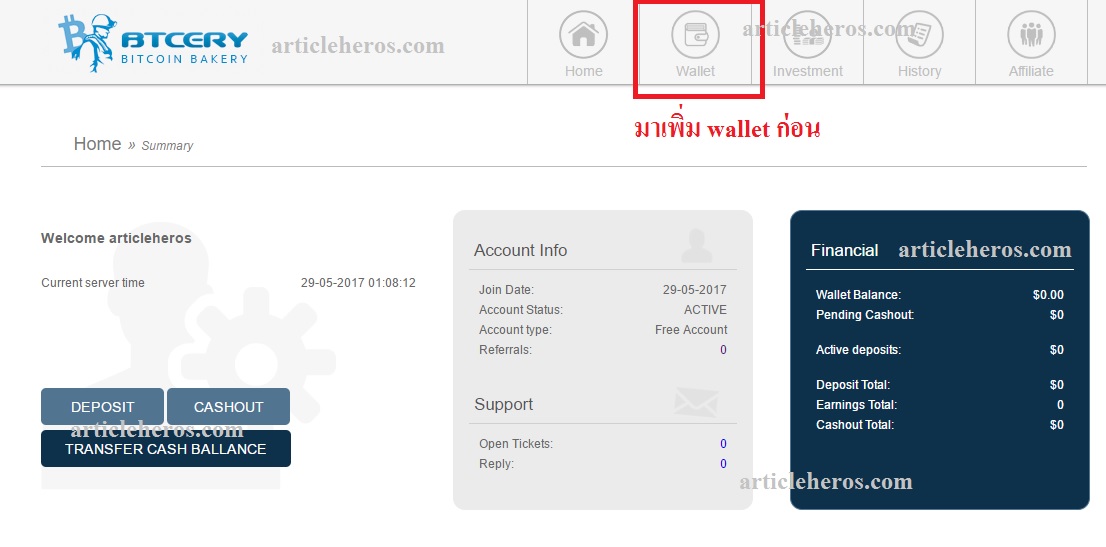Open the Reply count link

(723, 464)
